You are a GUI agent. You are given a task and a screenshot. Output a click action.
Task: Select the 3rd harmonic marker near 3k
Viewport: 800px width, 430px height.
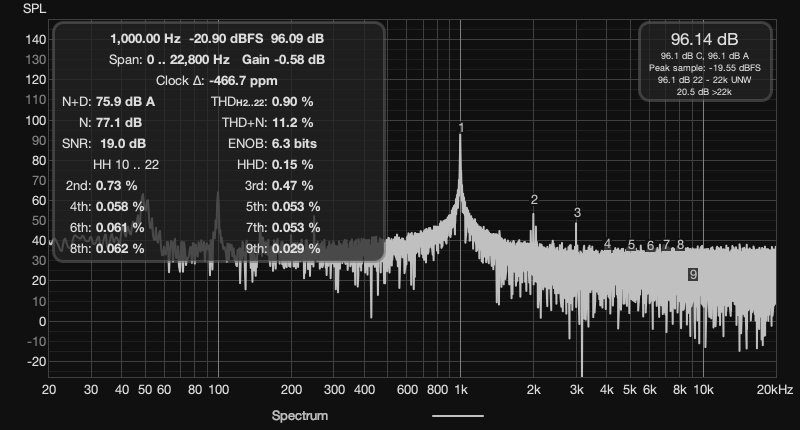577,213
